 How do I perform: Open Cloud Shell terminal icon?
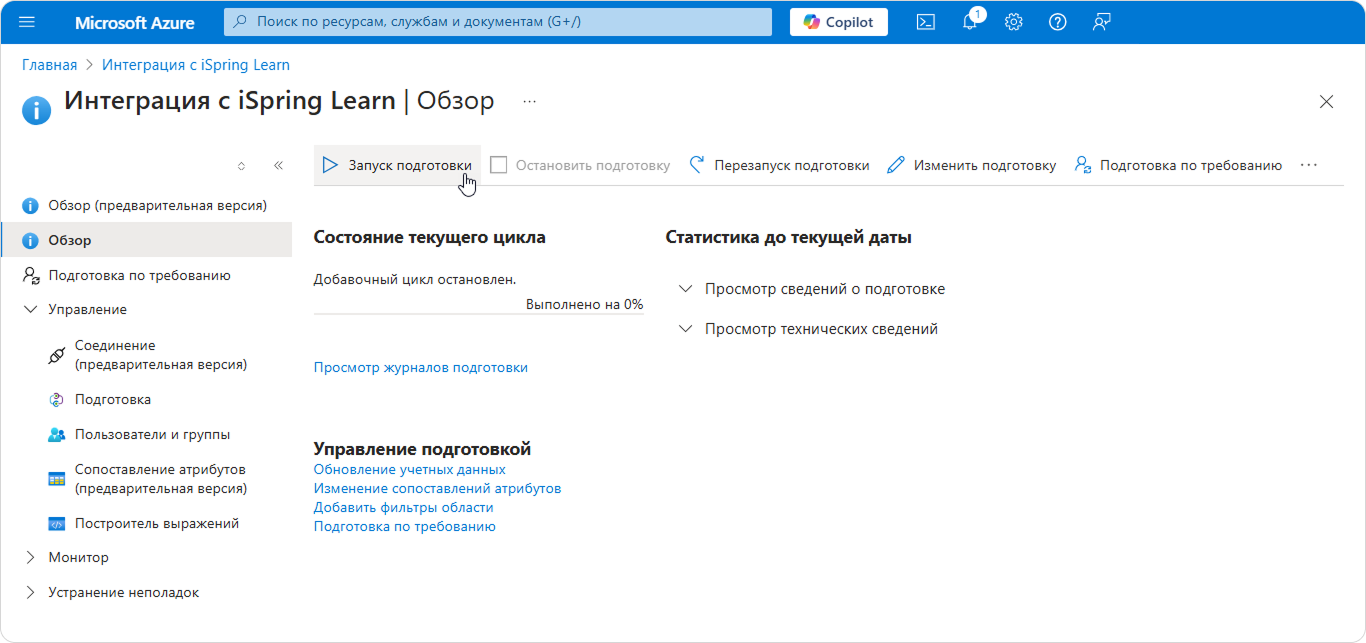coord(926,22)
